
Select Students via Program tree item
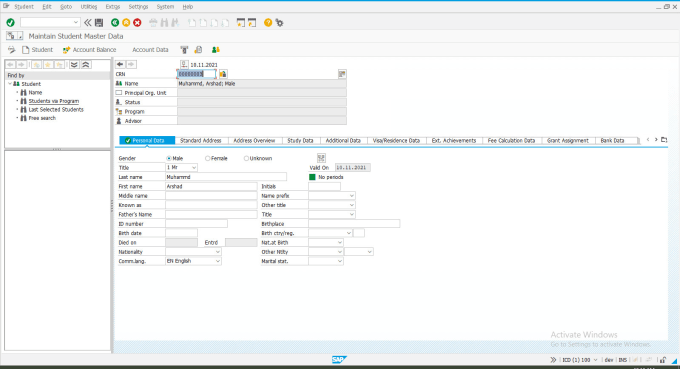pyautogui.click(x=54, y=101)
